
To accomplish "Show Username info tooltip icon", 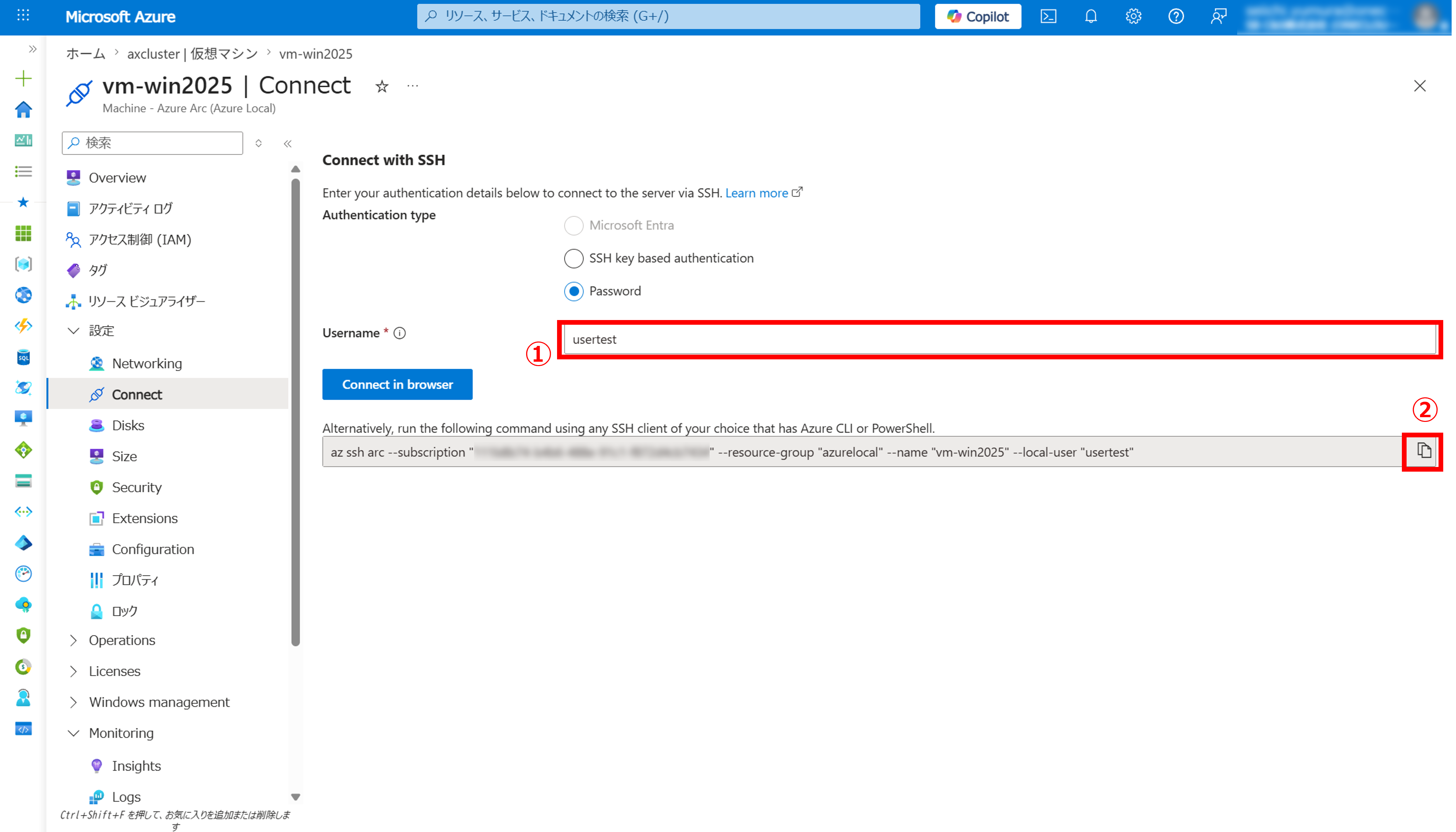I will (x=399, y=333).
